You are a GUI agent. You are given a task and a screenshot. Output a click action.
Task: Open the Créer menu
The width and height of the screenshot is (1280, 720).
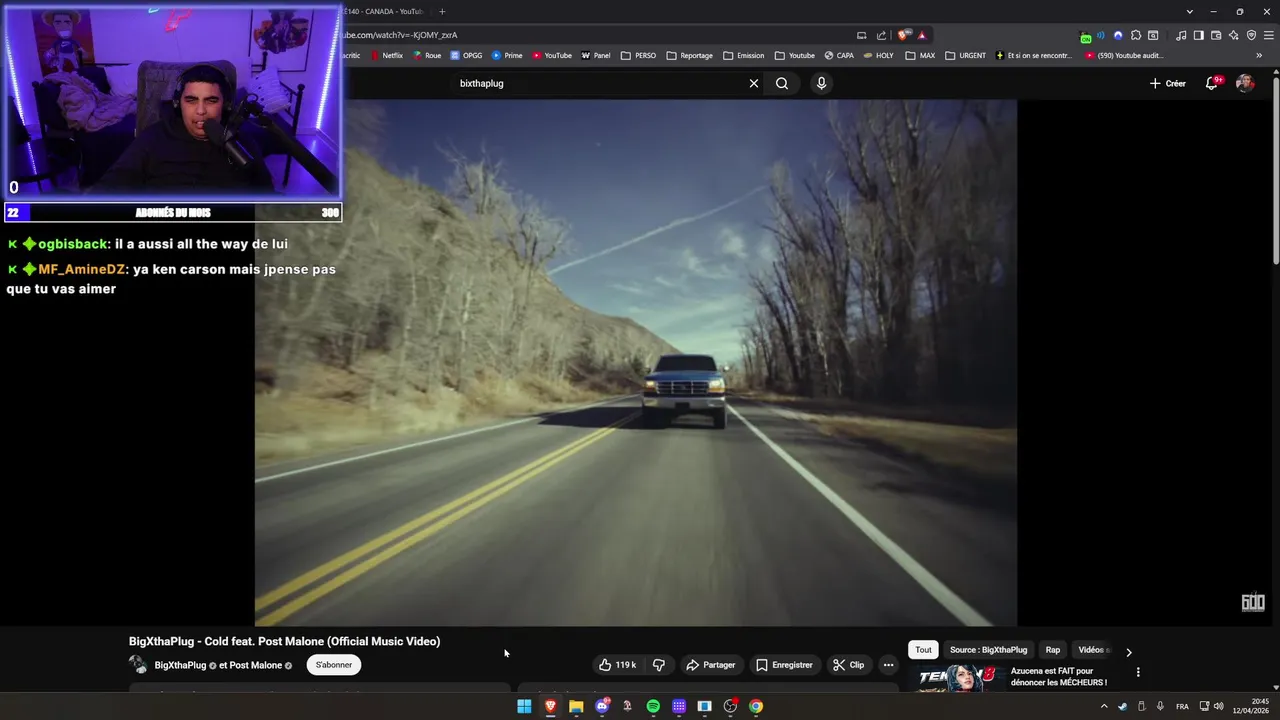[1167, 83]
